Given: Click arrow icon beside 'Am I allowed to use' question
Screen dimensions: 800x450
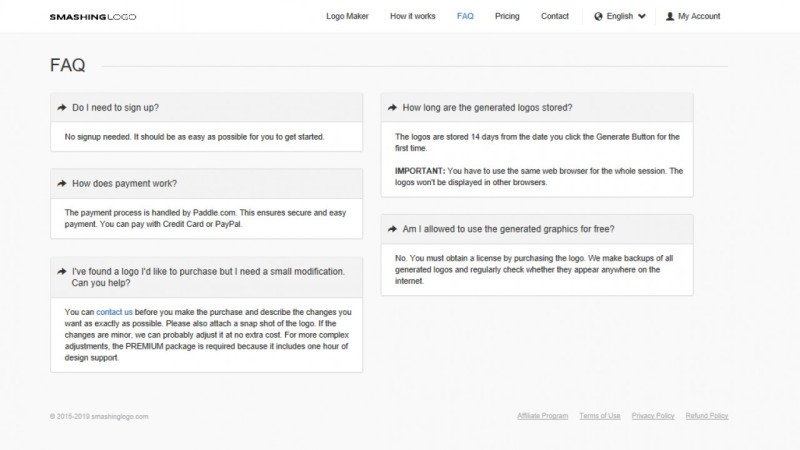Looking at the screenshot, I should (x=392, y=229).
